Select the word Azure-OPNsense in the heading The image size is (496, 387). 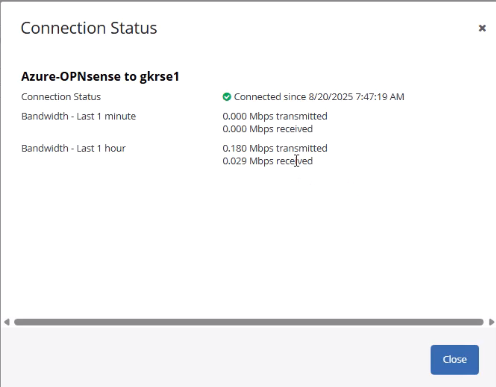(71, 77)
